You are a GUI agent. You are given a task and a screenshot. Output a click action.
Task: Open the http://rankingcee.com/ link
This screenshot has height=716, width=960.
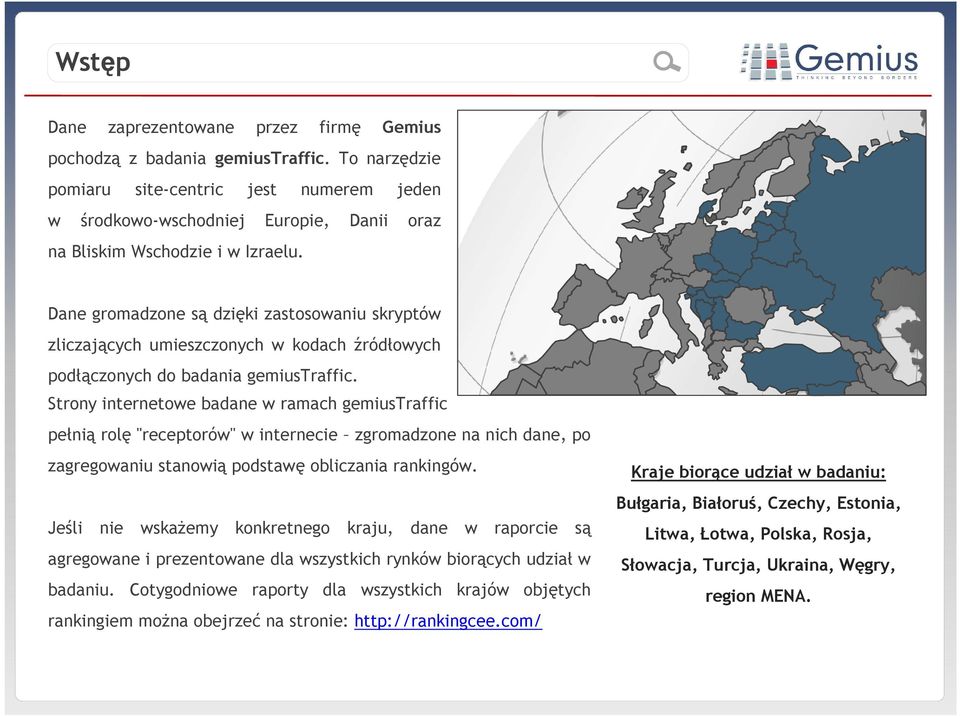click(448, 620)
